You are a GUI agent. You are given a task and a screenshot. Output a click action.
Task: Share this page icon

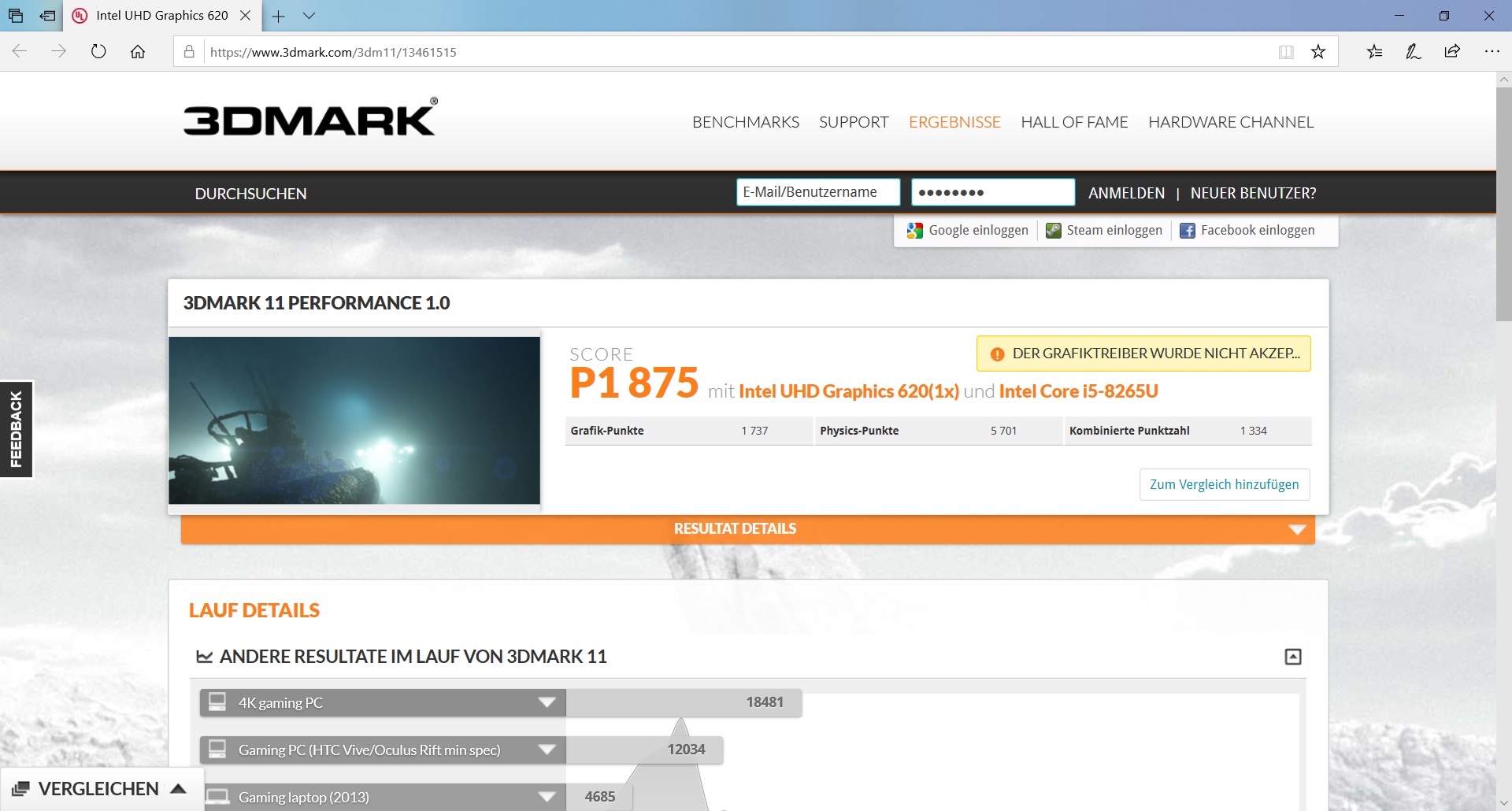tap(1452, 52)
